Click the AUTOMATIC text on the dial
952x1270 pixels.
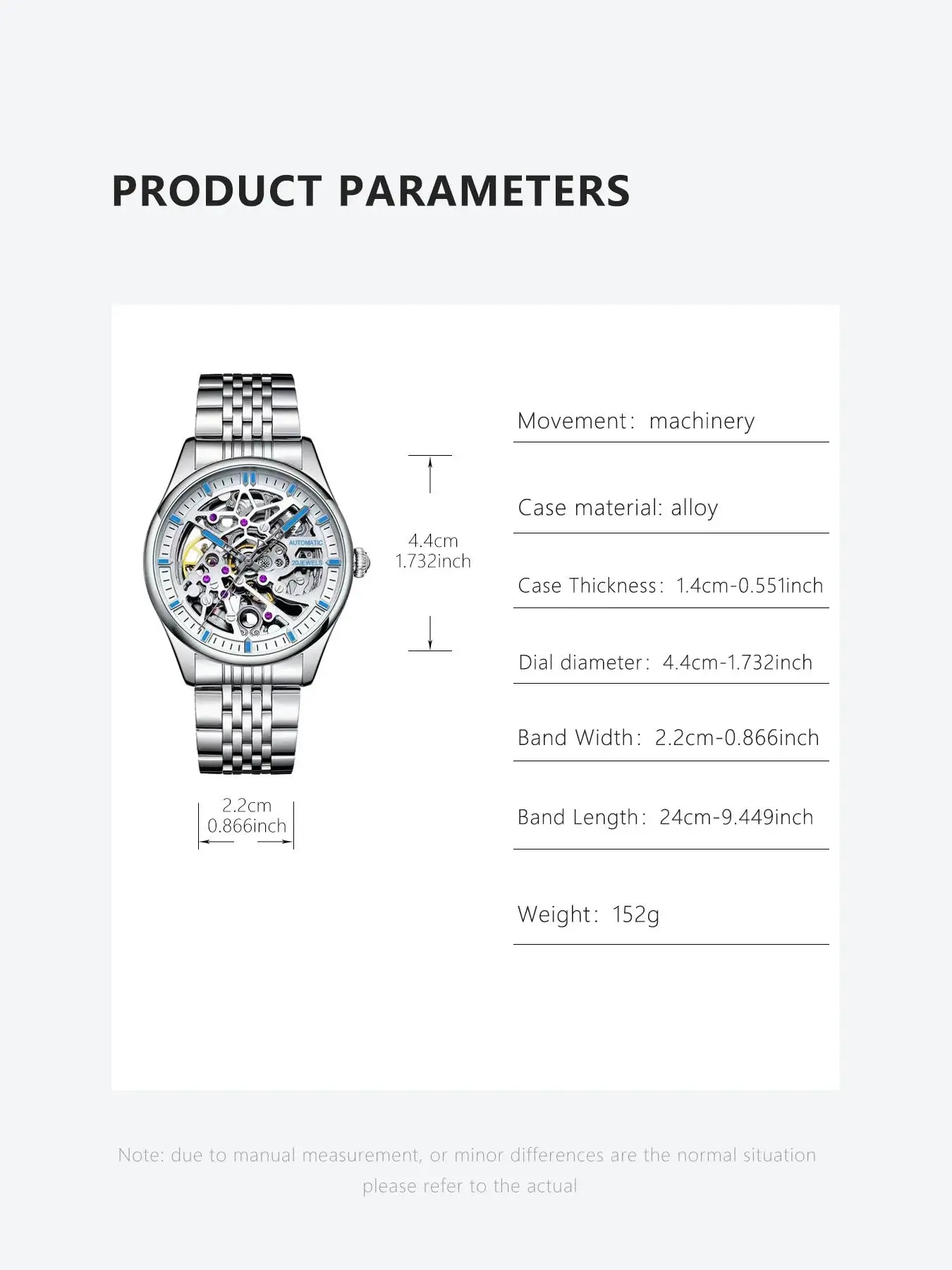305,543
